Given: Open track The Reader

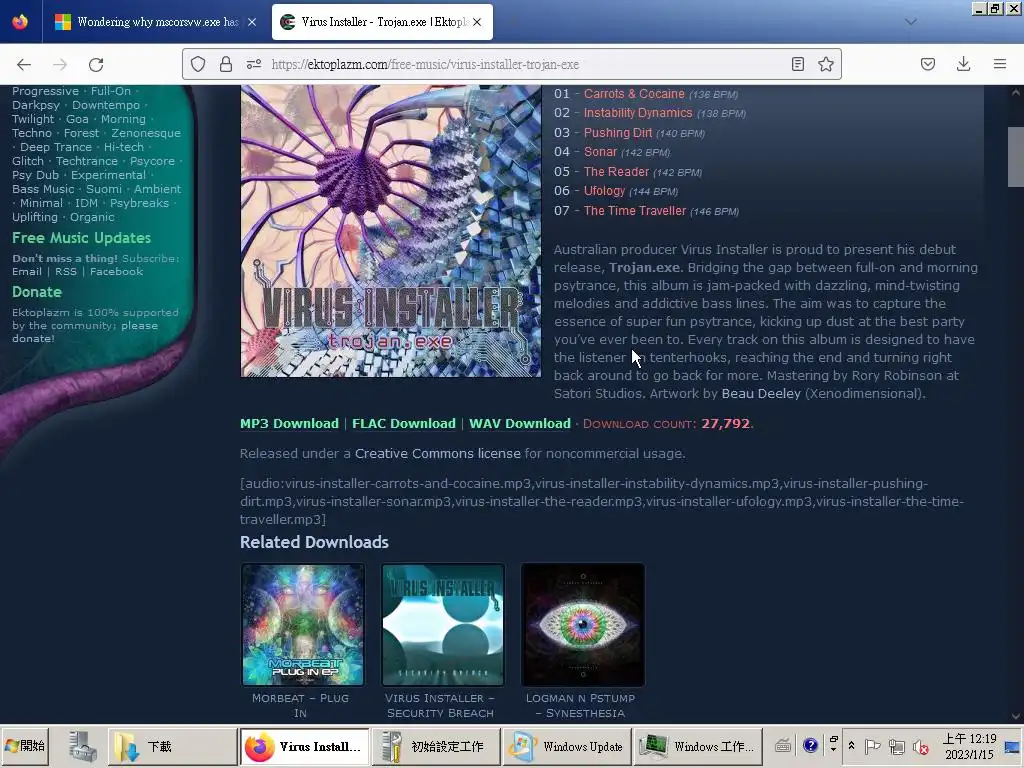Looking at the screenshot, I should coord(616,172).
